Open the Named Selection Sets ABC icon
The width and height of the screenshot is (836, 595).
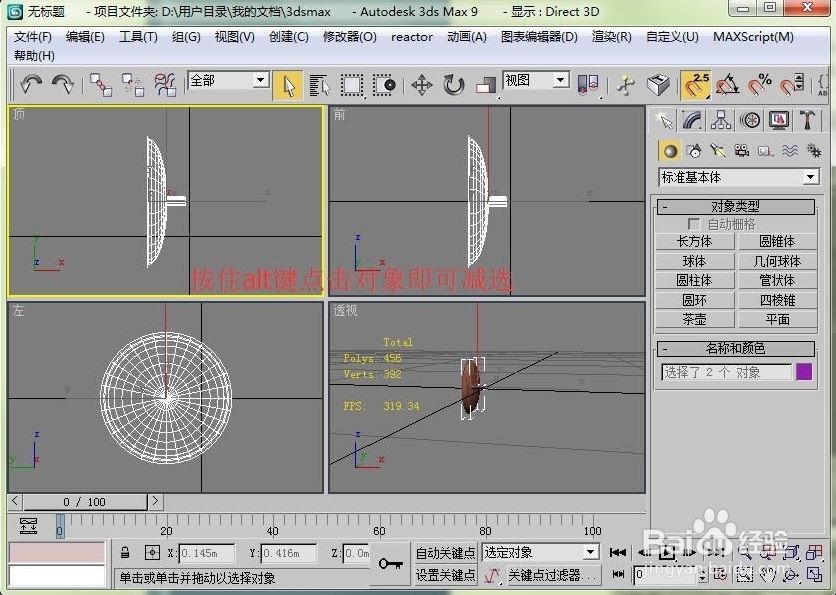823,85
